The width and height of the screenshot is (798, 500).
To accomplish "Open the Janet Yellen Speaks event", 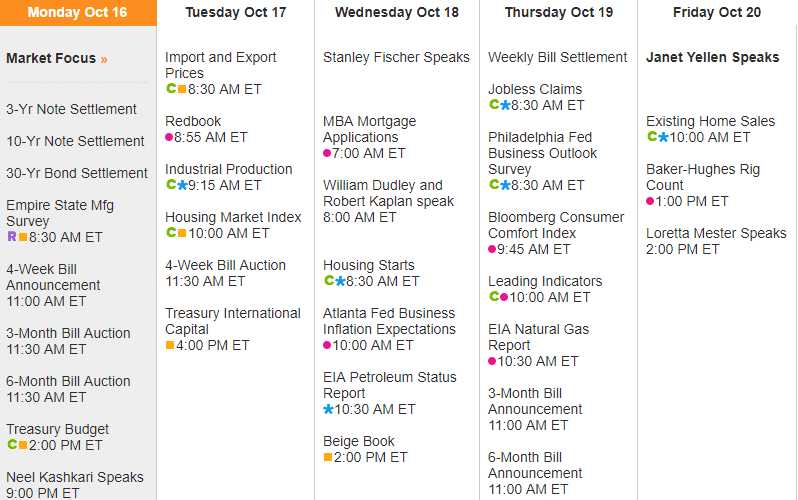I will coord(712,57).
